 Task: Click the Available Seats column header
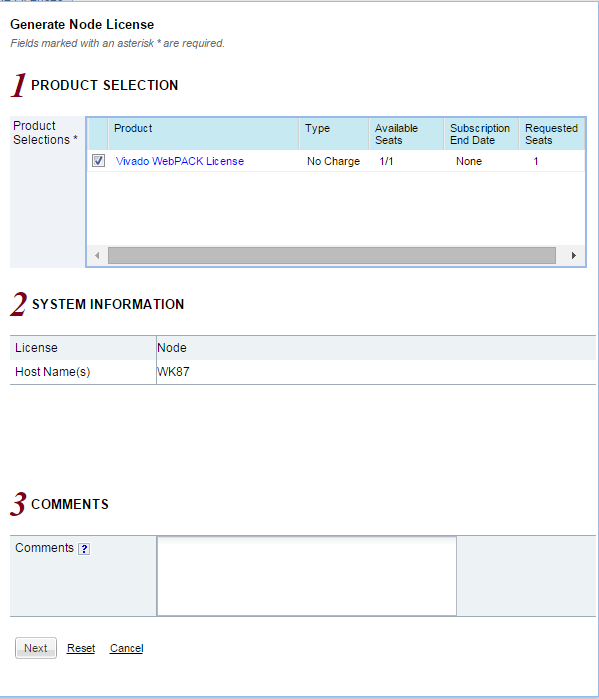click(x=406, y=134)
